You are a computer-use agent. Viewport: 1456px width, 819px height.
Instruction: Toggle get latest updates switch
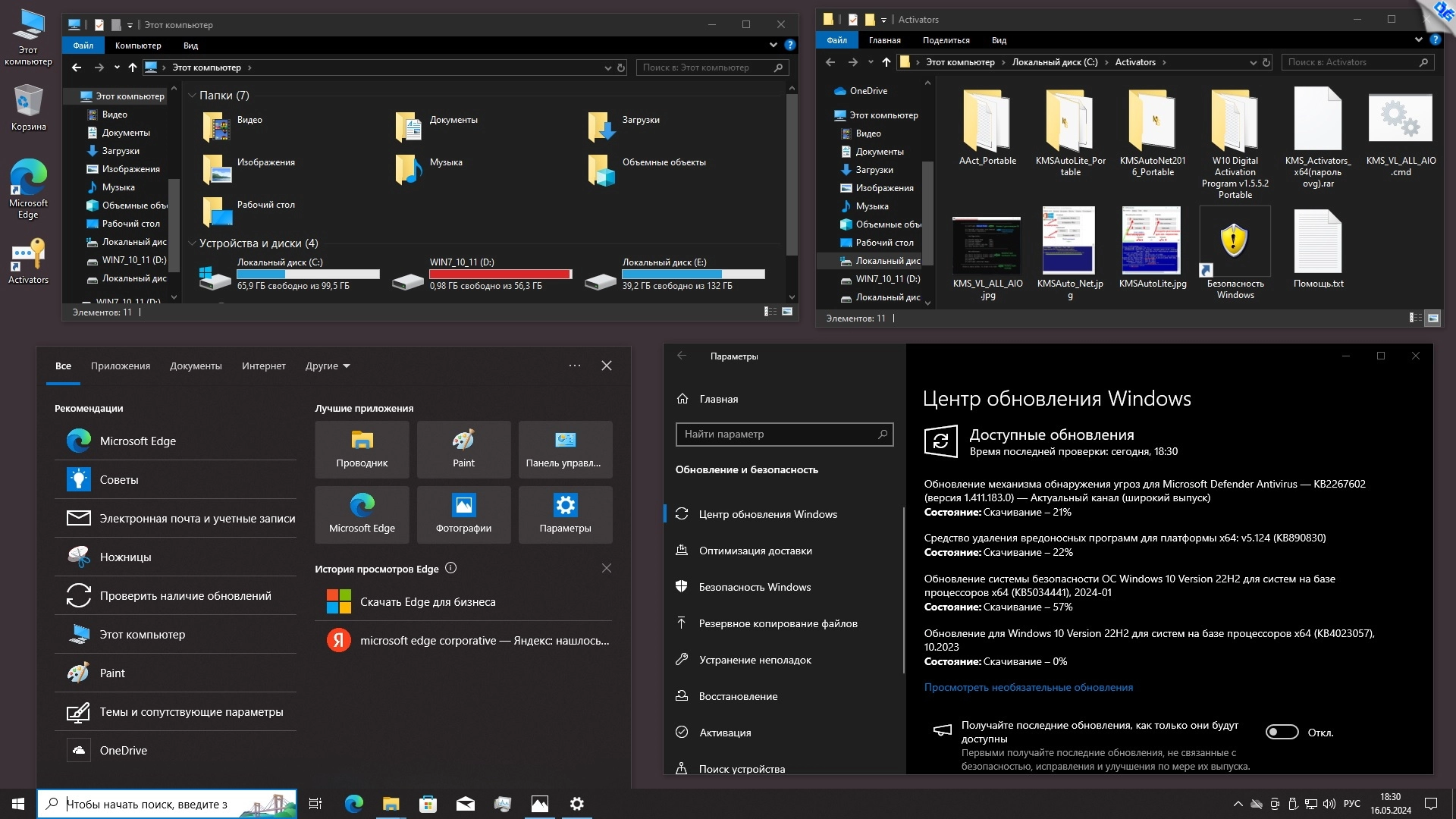(x=1282, y=733)
